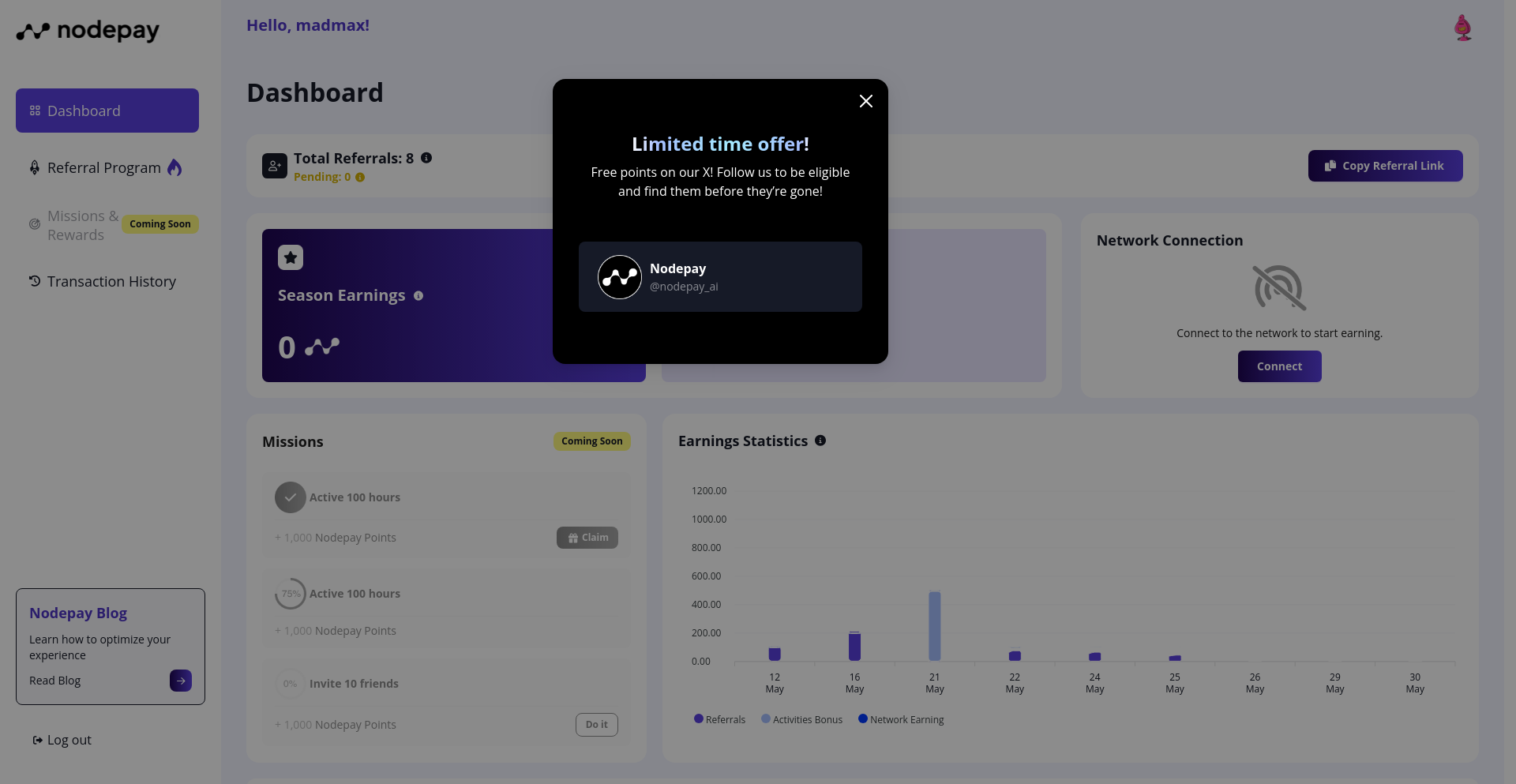Click the 22 May bar in the earnings chart
Viewport: 1516px width, 784px height.
(x=1015, y=656)
